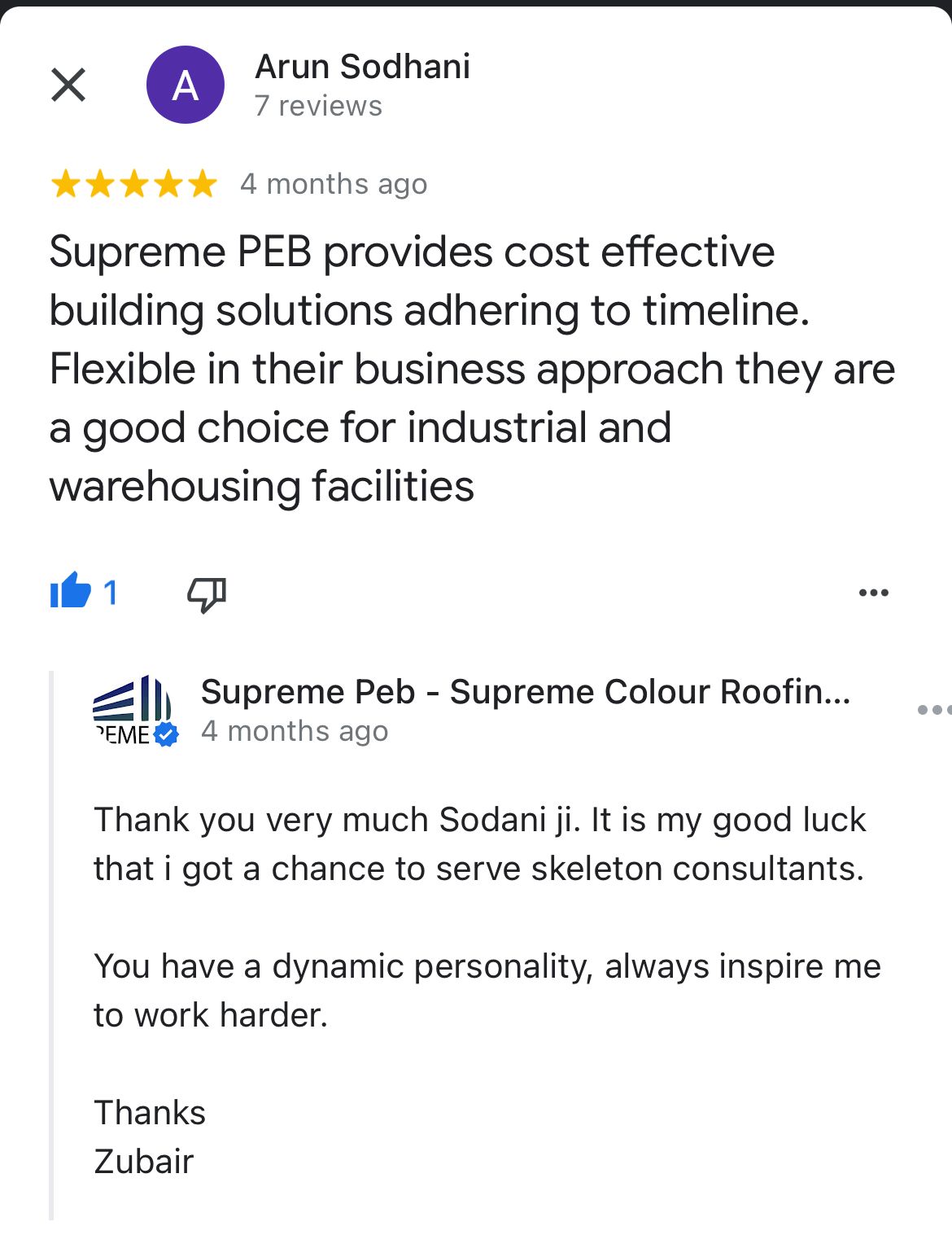Click the like count number 1

click(111, 593)
